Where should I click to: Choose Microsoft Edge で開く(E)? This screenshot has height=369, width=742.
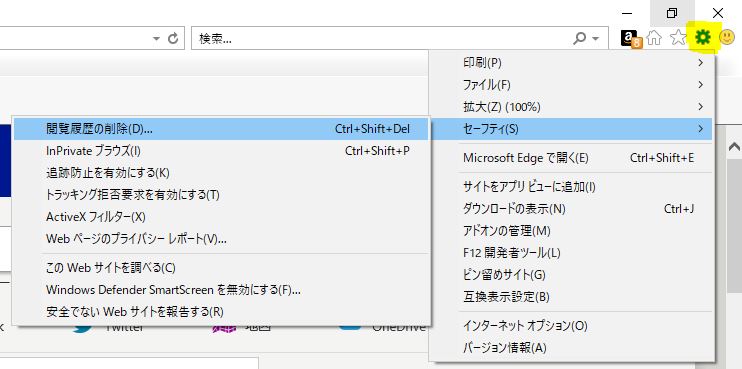[x=573, y=158]
